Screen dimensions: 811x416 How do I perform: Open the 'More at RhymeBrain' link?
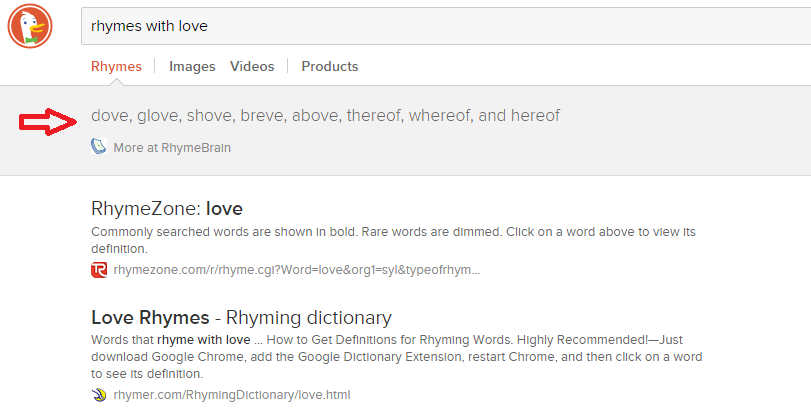(x=172, y=147)
